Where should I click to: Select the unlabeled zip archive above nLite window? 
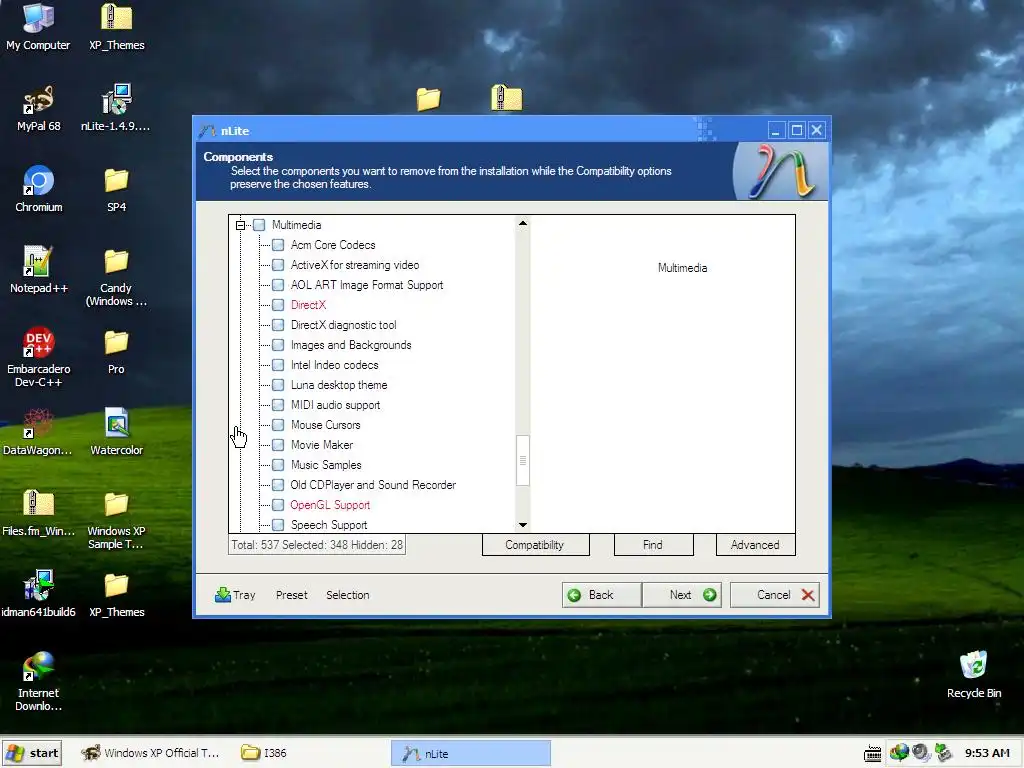click(506, 98)
